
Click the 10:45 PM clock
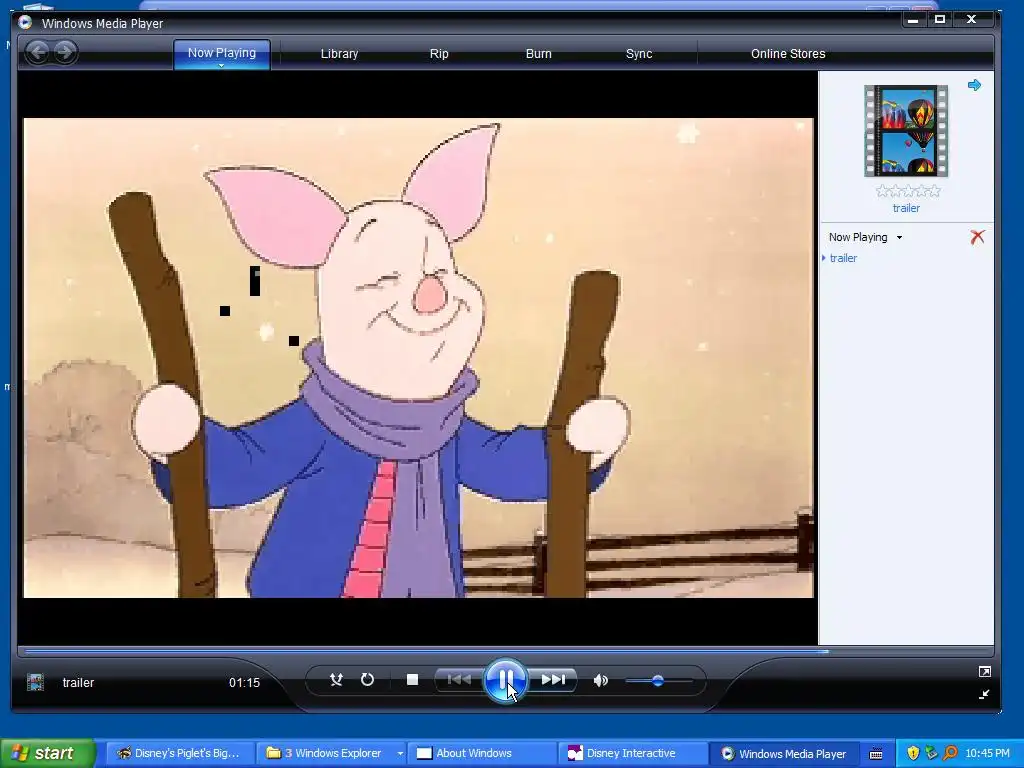(x=987, y=753)
